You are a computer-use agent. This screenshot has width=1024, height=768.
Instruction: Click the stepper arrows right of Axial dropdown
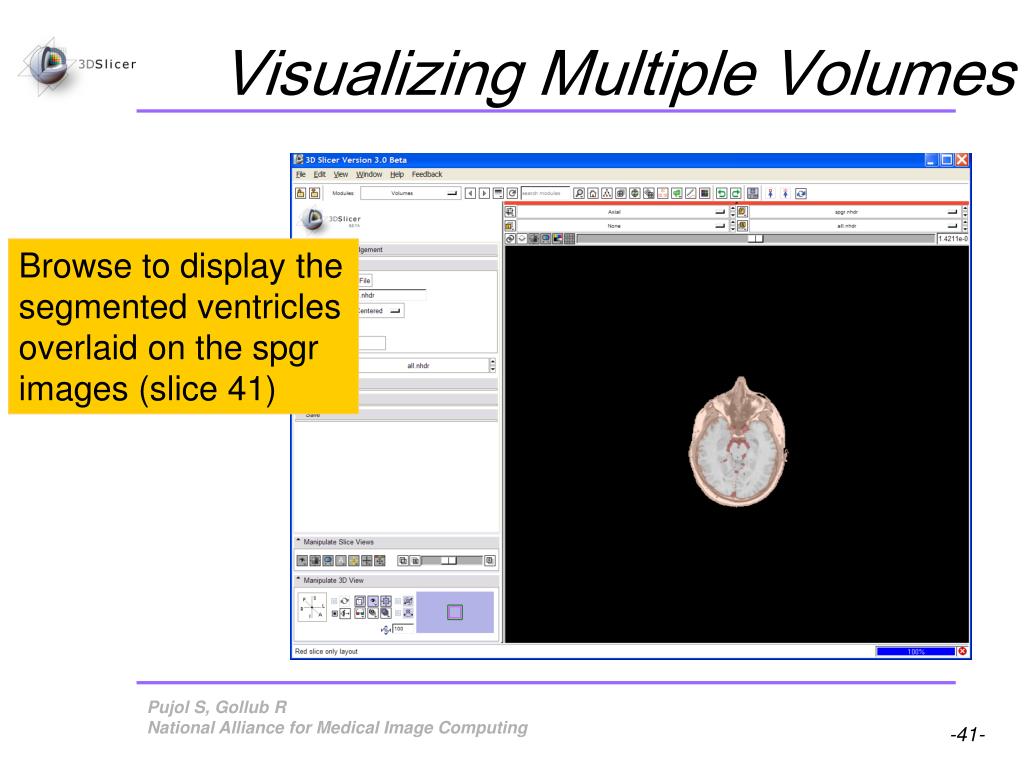point(732,212)
